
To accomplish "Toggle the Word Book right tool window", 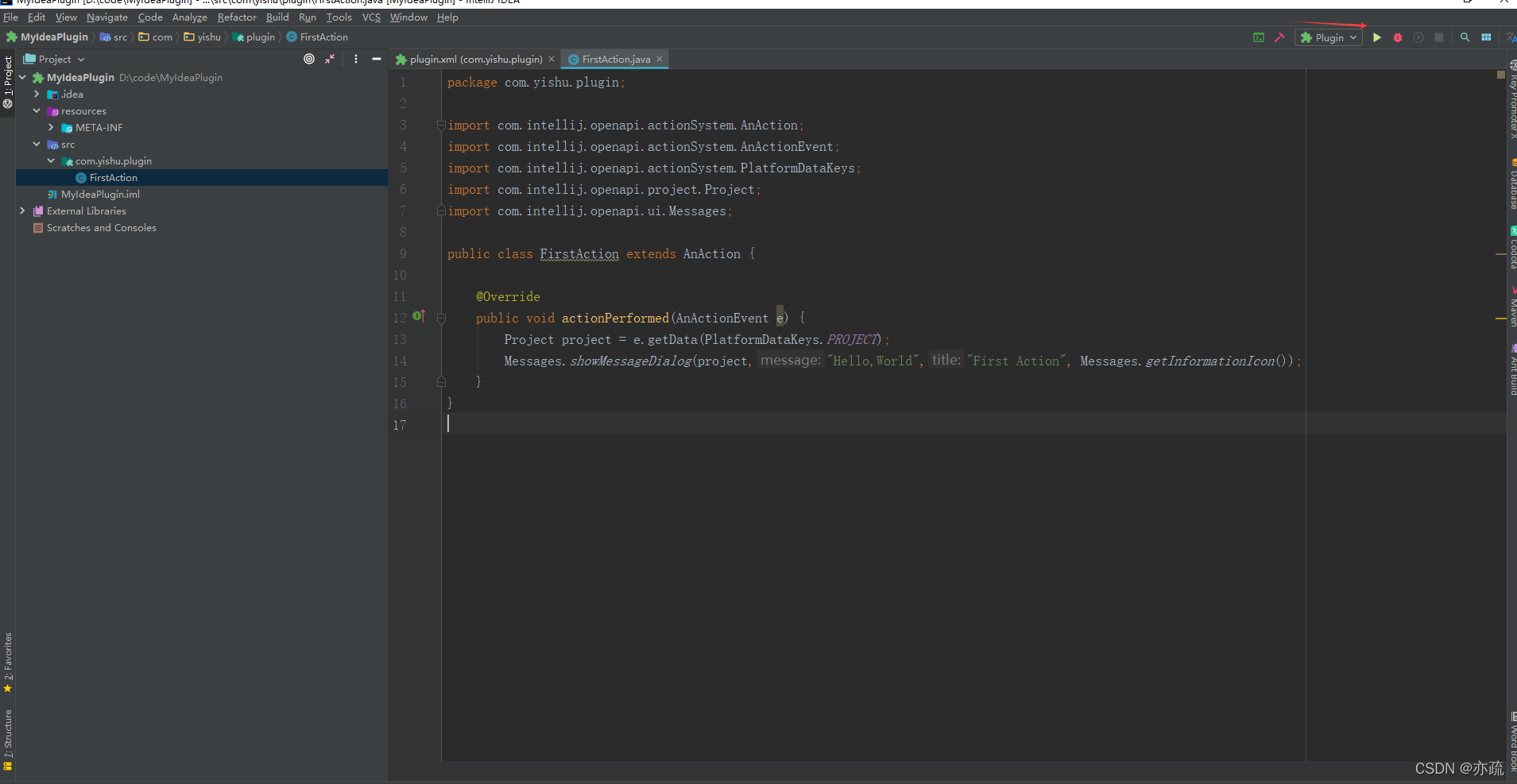I will (1512, 742).
